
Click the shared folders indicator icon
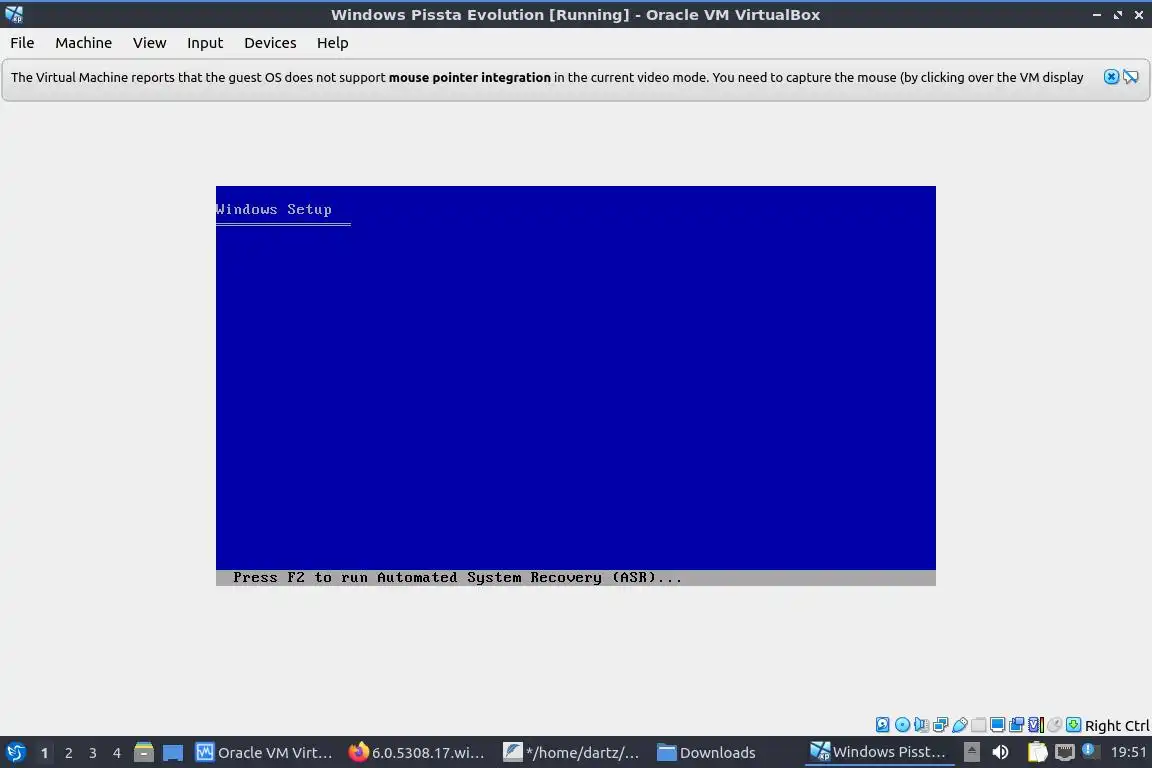coord(979,725)
